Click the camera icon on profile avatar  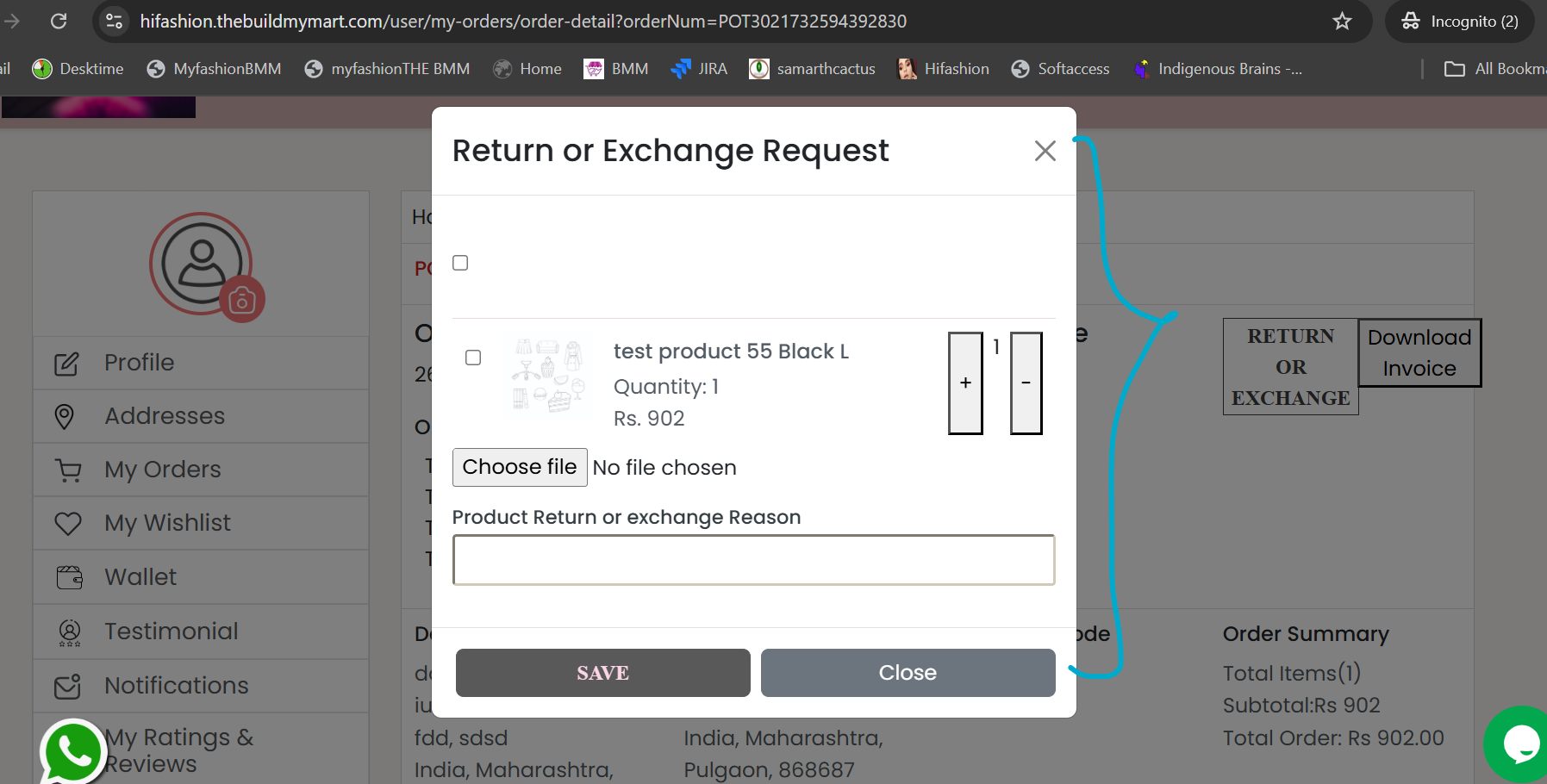[x=242, y=301]
